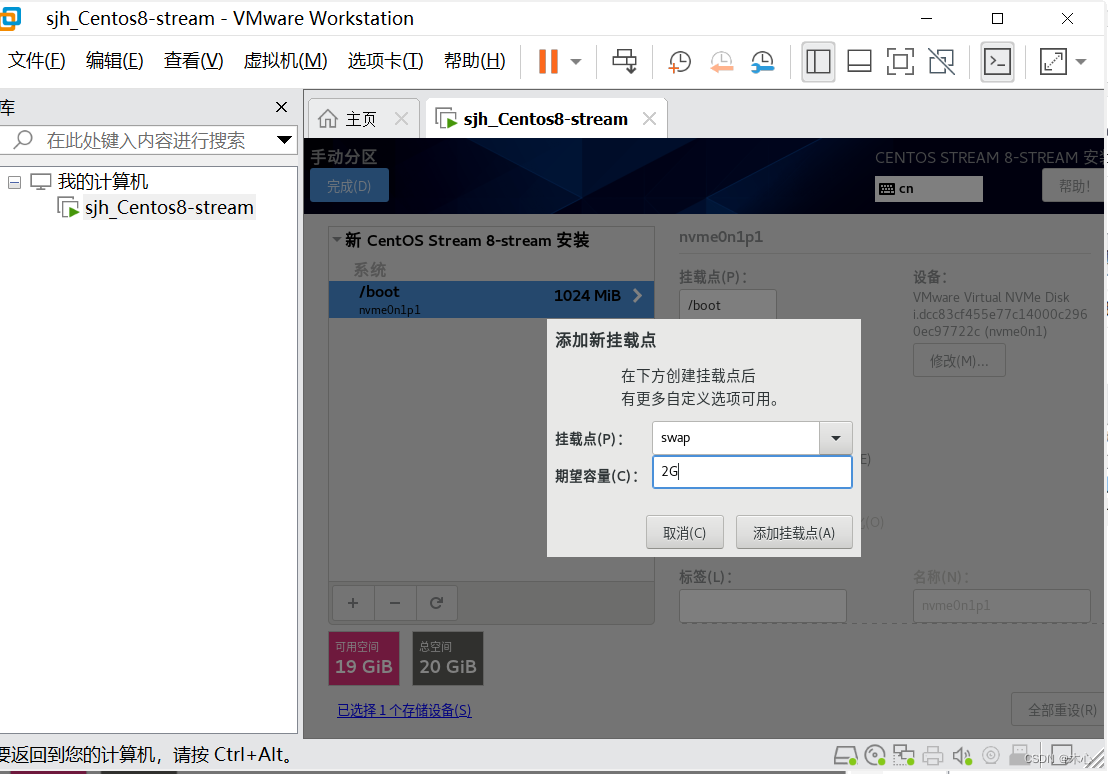
Task: Send Ctrl+Alt+Del to the virtual machine
Action: click(x=624, y=61)
